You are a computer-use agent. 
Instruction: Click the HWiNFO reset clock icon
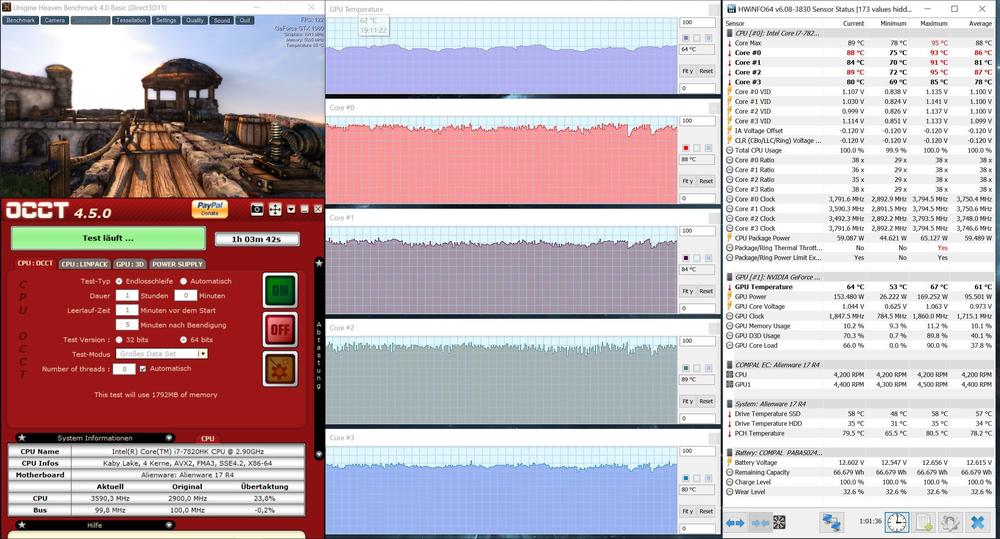pos(897,522)
